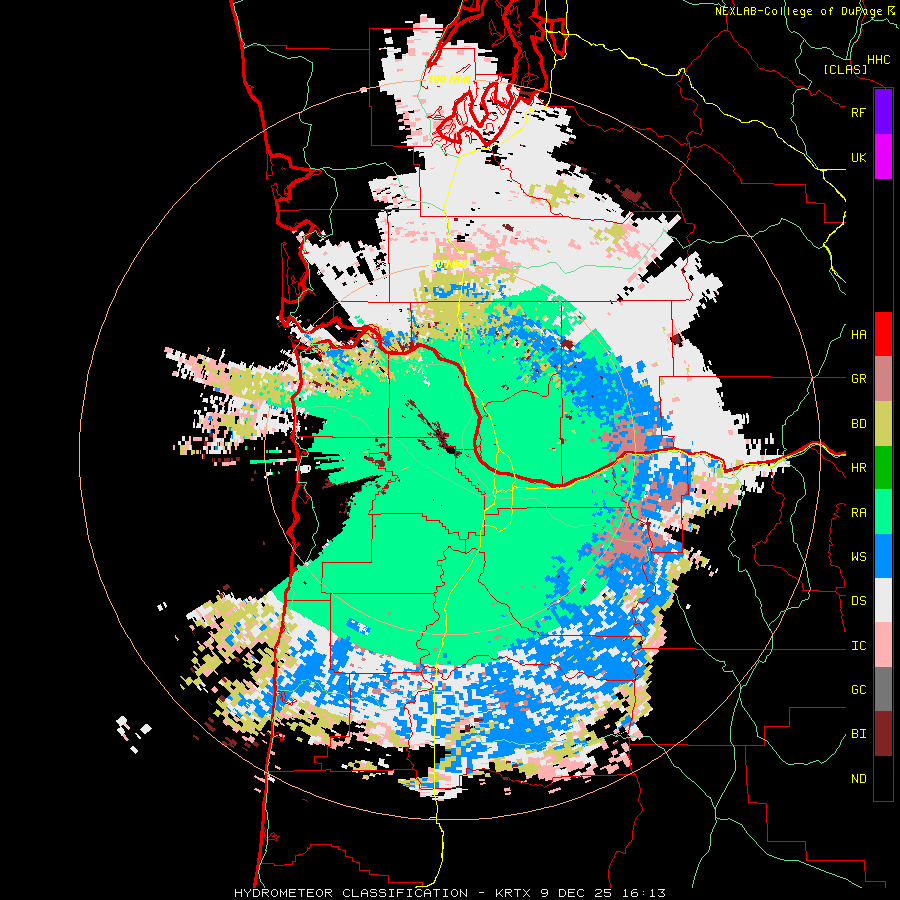Screen dimensions: 900x900
Task: Click the HHC product label
Action: tap(879, 60)
